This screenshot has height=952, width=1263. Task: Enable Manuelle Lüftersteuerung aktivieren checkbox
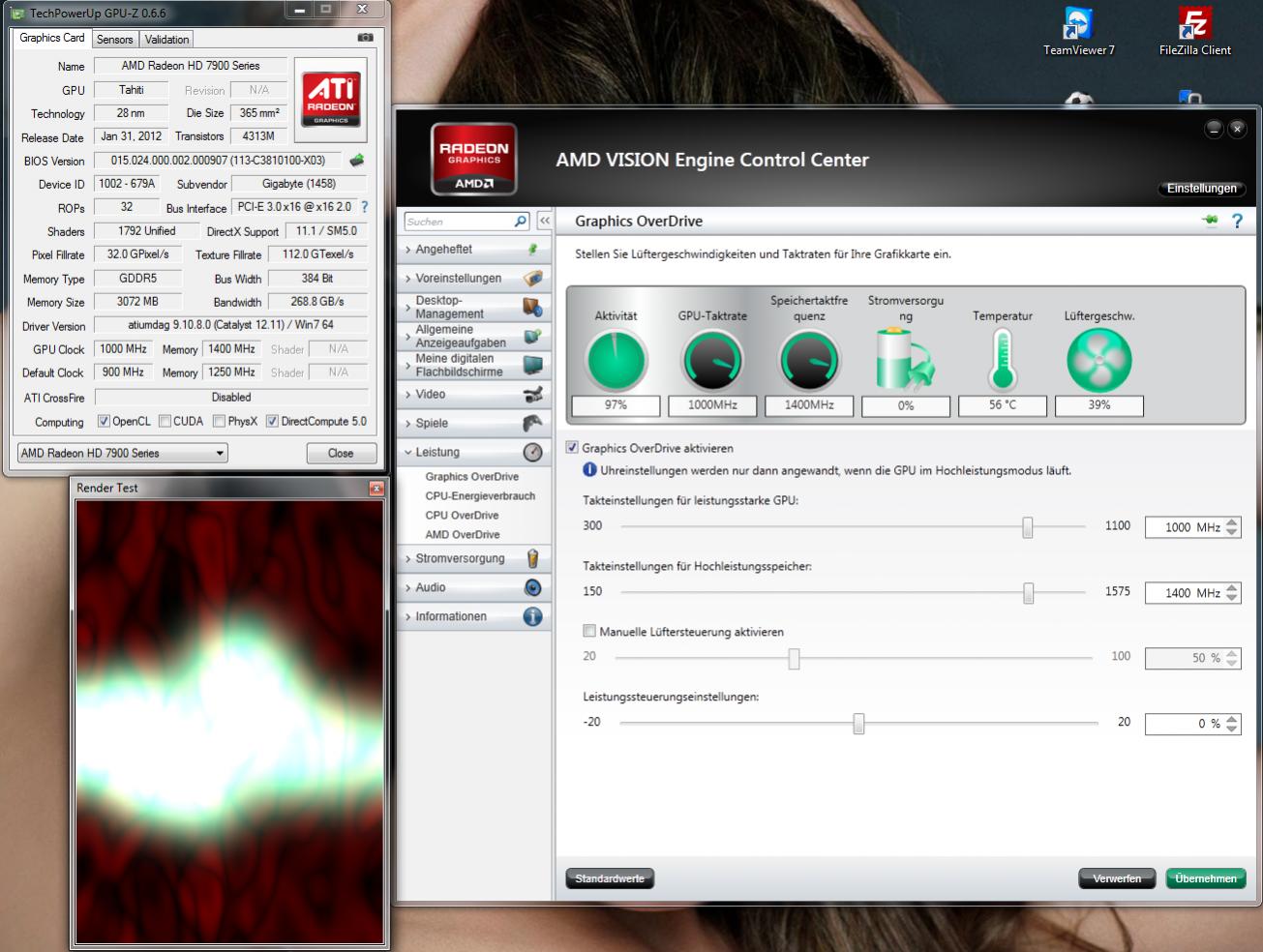[589, 631]
